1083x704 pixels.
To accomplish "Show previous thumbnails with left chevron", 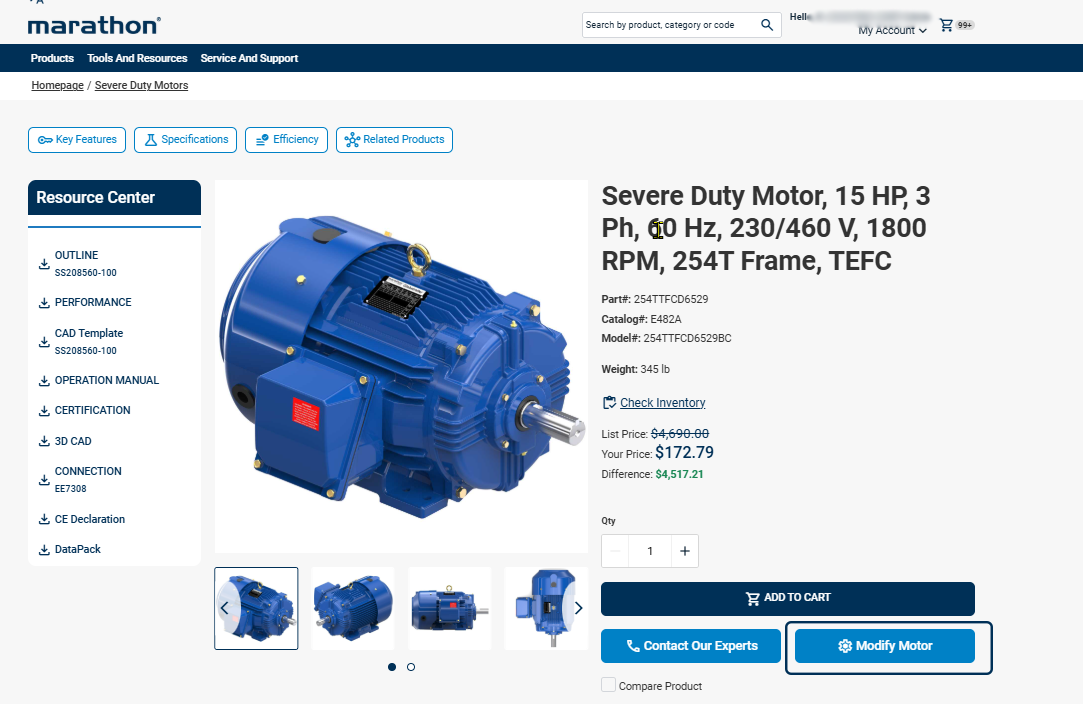I will point(225,608).
